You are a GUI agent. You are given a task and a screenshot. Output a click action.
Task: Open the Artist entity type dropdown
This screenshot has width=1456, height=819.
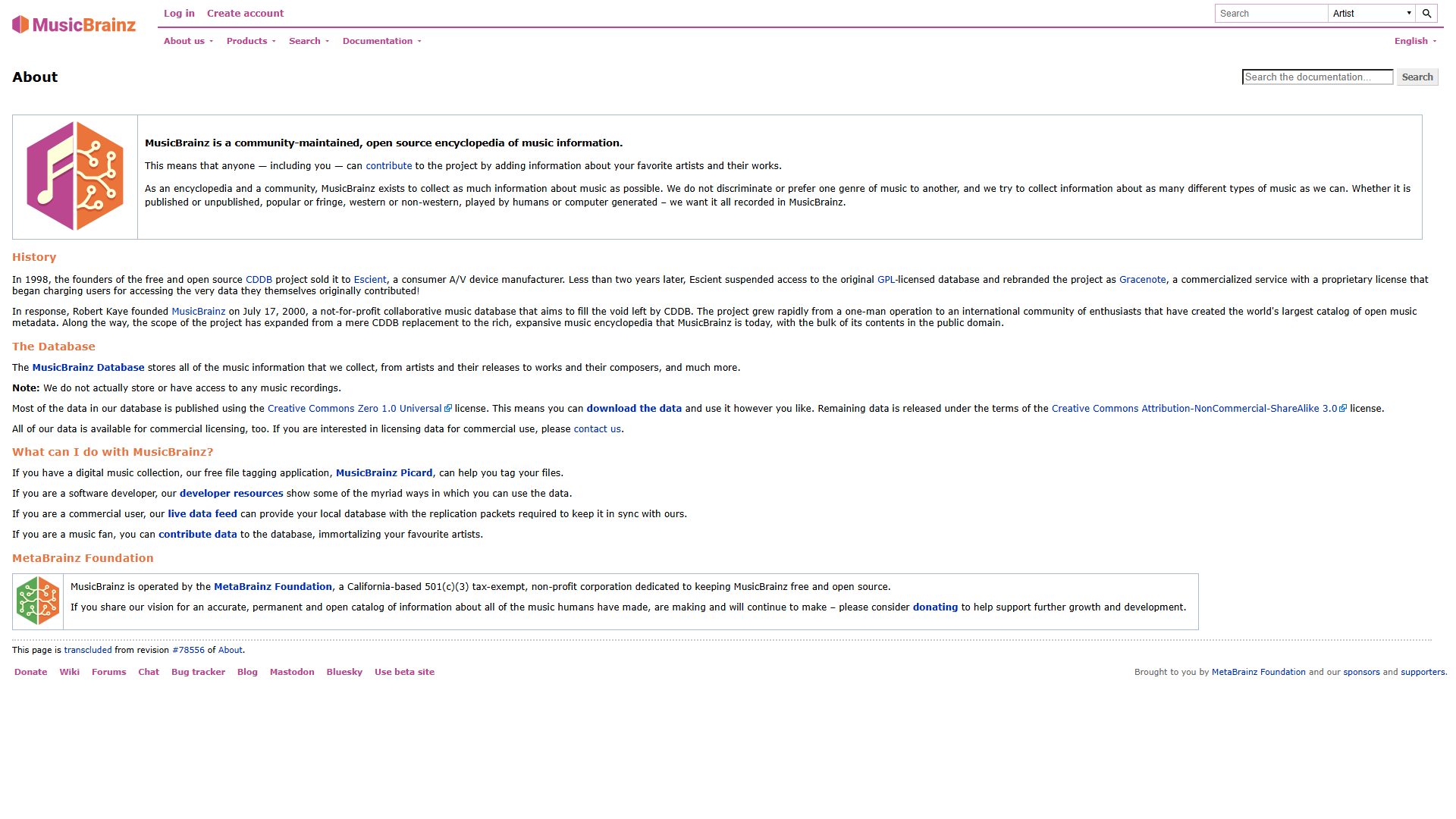pos(1373,14)
